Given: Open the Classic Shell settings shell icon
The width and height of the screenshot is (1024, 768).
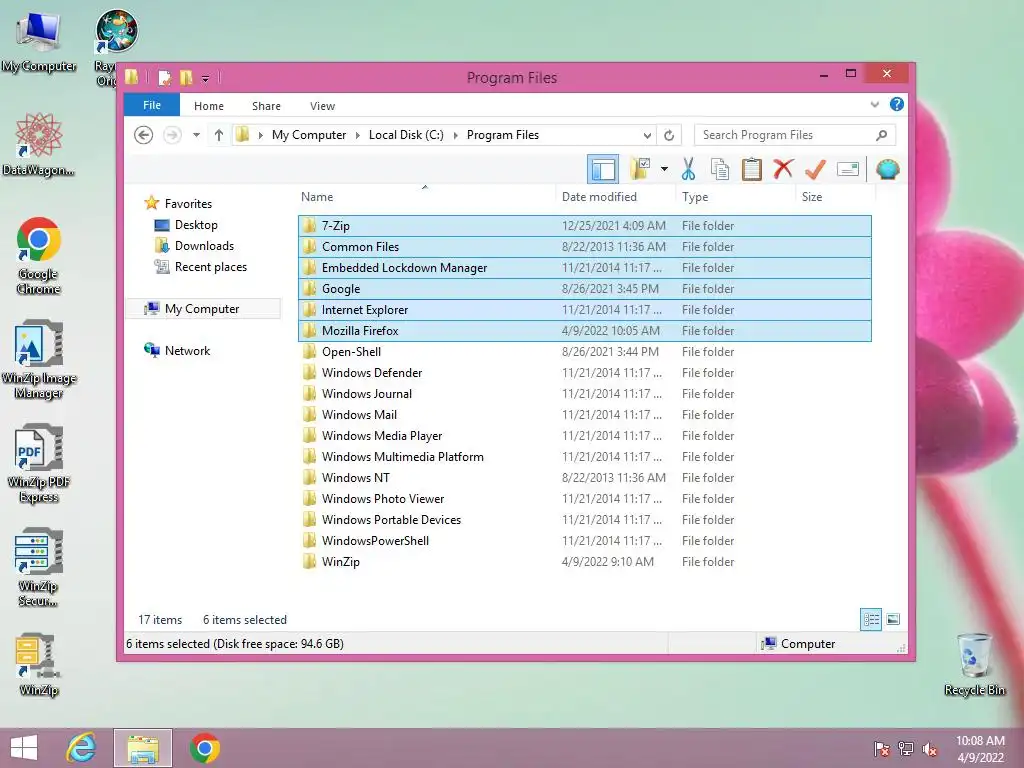Looking at the screenshot, I should 888,169.
